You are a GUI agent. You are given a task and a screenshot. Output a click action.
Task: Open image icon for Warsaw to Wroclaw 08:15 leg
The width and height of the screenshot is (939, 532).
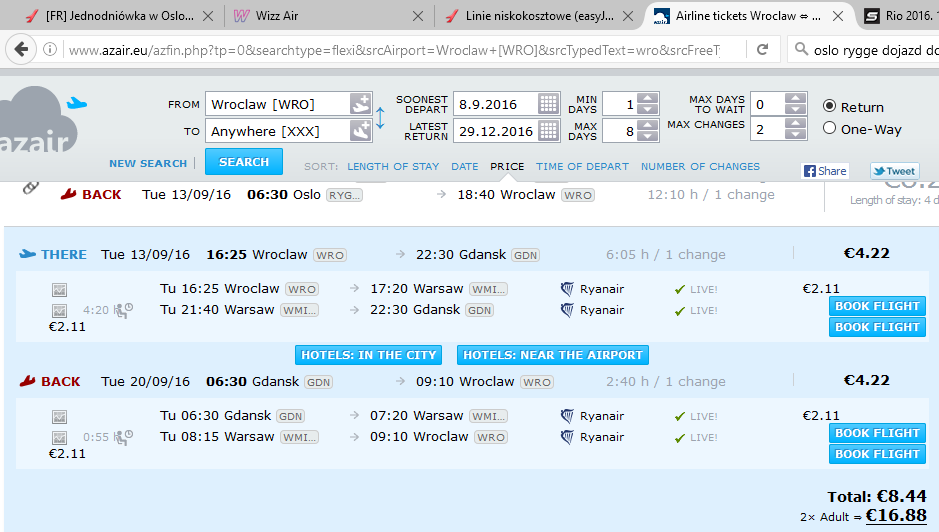pos(59,438)
